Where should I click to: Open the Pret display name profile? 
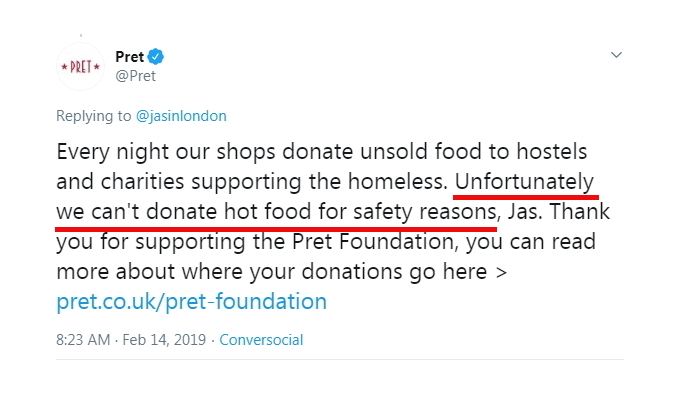pos(130,56)
